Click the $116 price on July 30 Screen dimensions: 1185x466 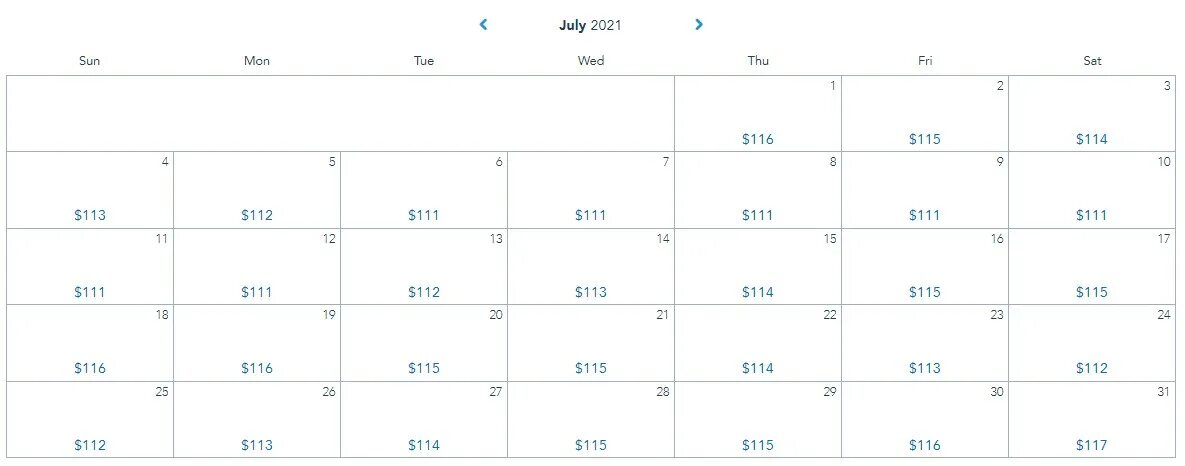tap(925, 445)
